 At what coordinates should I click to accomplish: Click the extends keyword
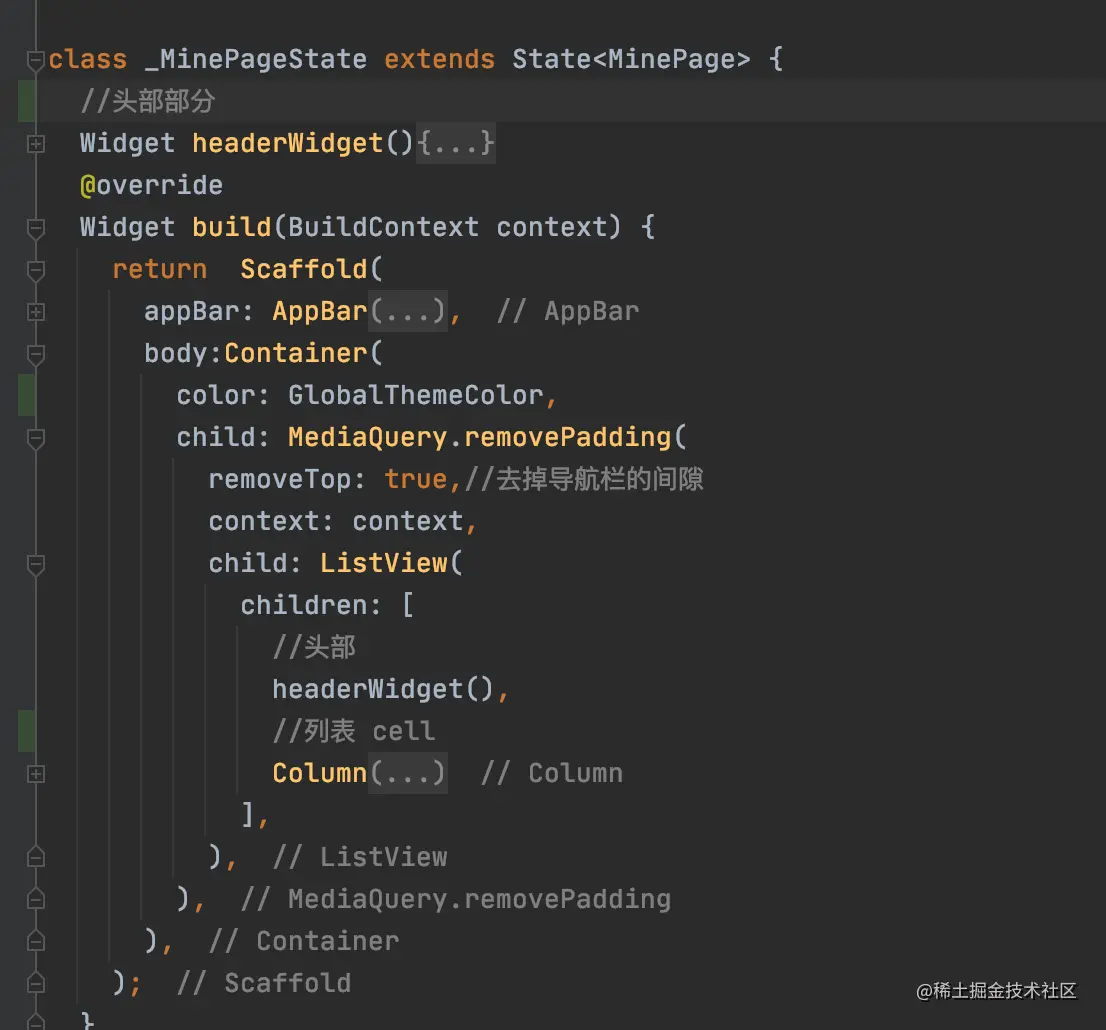point(439,59)
